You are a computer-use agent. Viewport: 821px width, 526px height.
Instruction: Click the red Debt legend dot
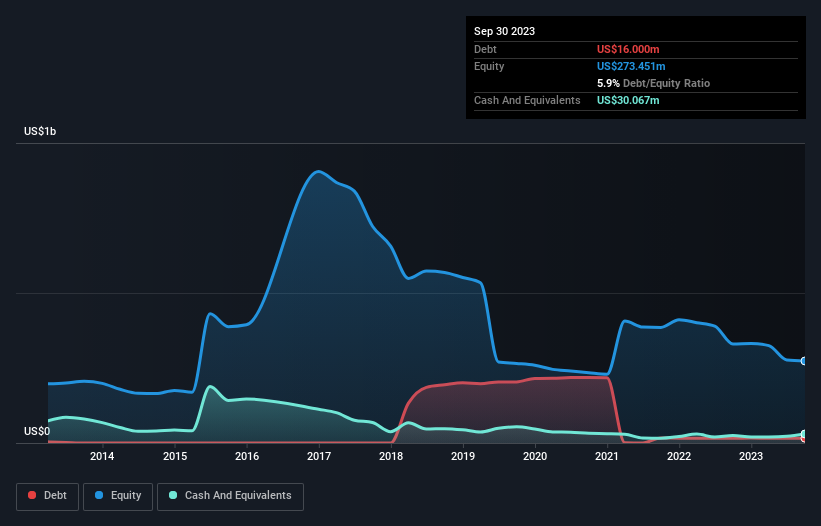click(32, 495)
